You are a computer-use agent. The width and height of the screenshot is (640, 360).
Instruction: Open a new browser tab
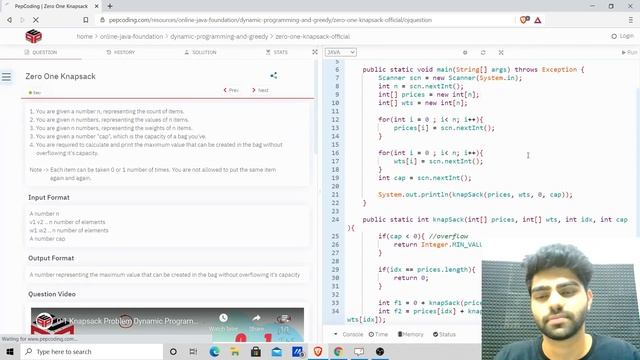(110, 6)
